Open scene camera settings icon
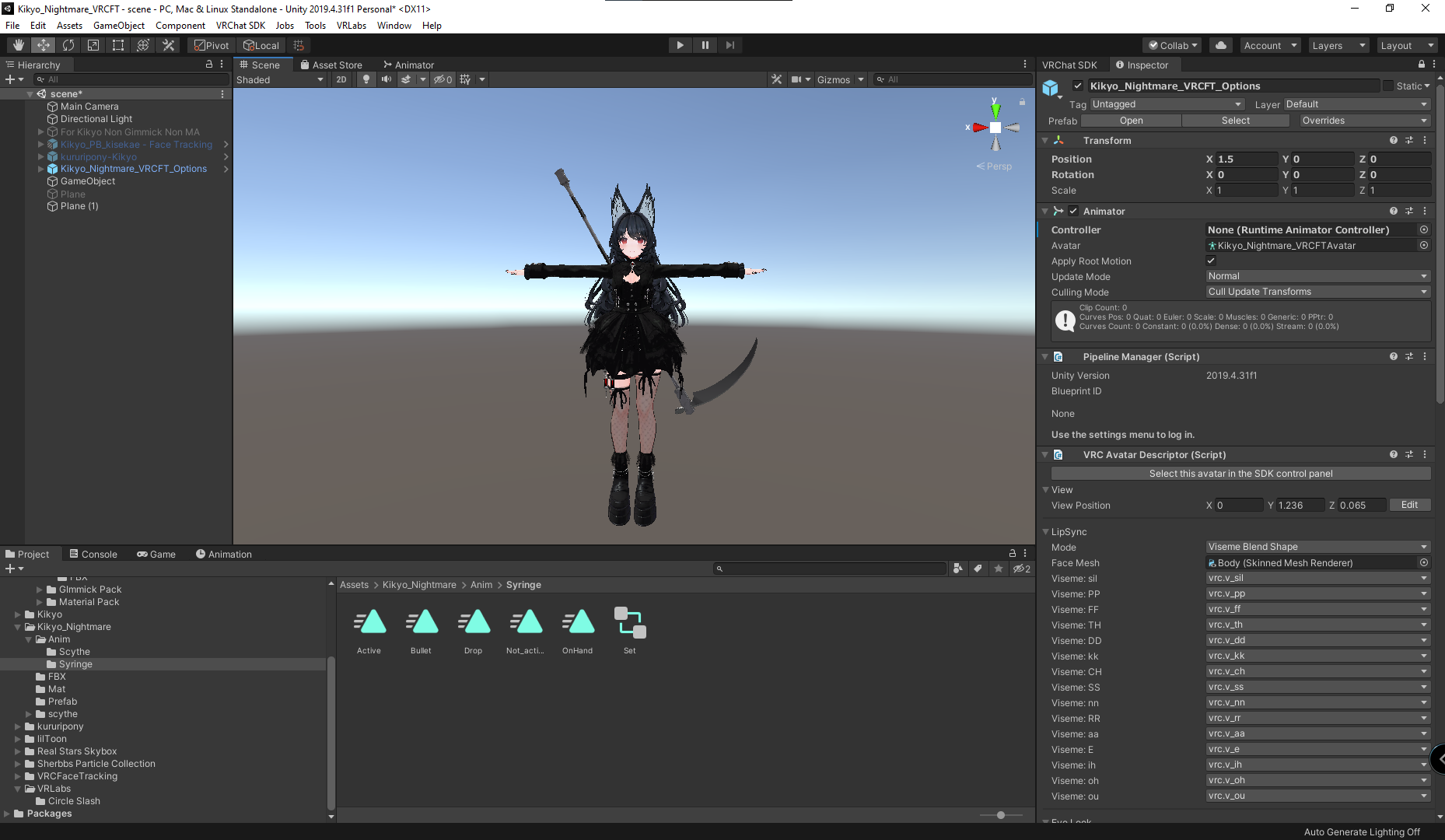Viewport: 1445px width, 840px height. [x=796, y=79]
